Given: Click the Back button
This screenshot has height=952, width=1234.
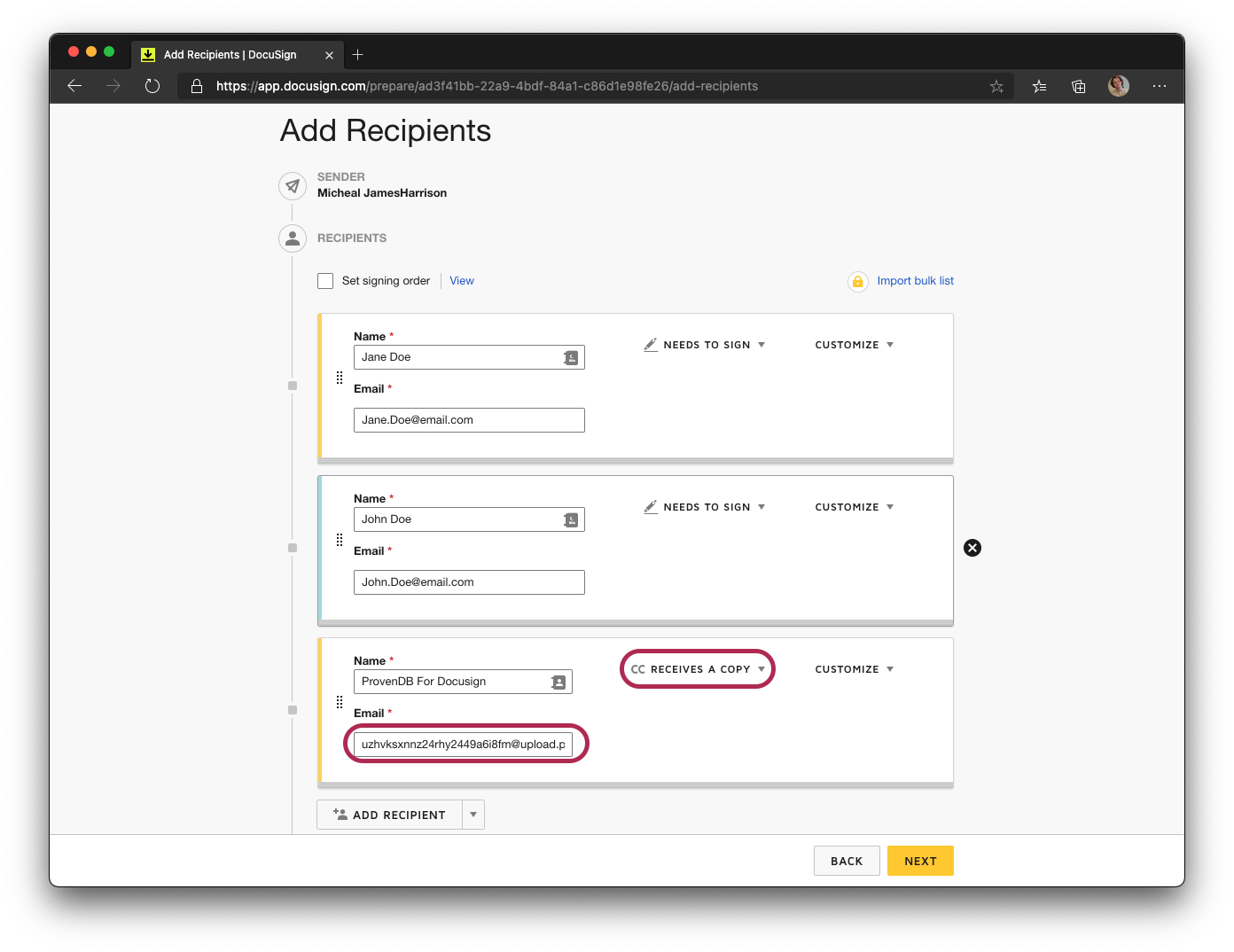Looking at the screenshot, I should (x=847, y=861).
